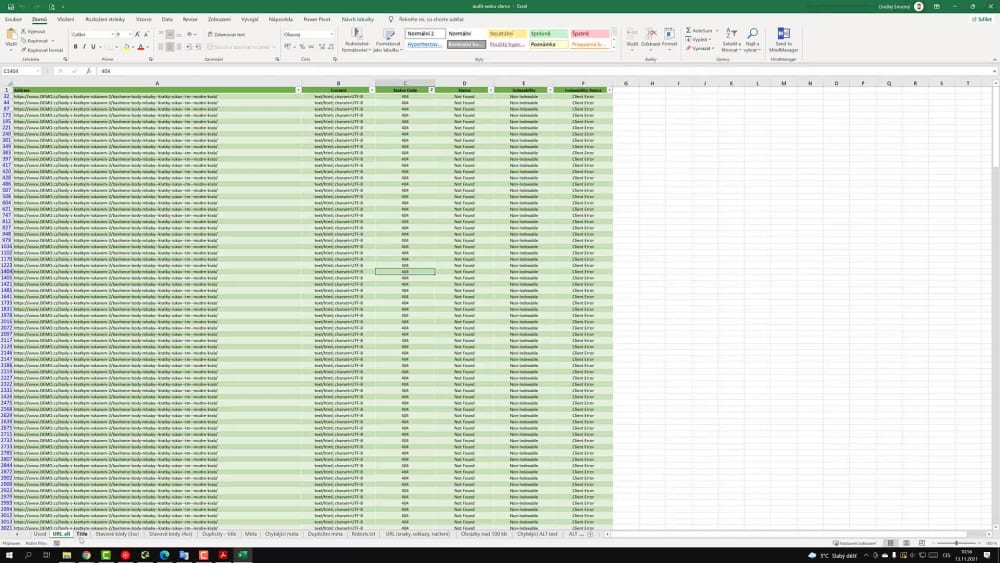Image resolution: width=1000 pixels, height=563 pixels.
Task: Increase font size with large A icon
Action: click(137, 34)
